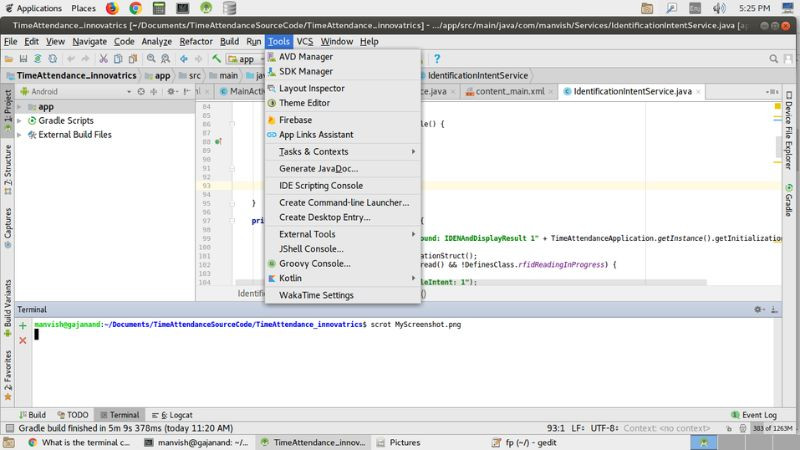
Task: Click the volume speaker icon in system tray
Action: (719, 8)
